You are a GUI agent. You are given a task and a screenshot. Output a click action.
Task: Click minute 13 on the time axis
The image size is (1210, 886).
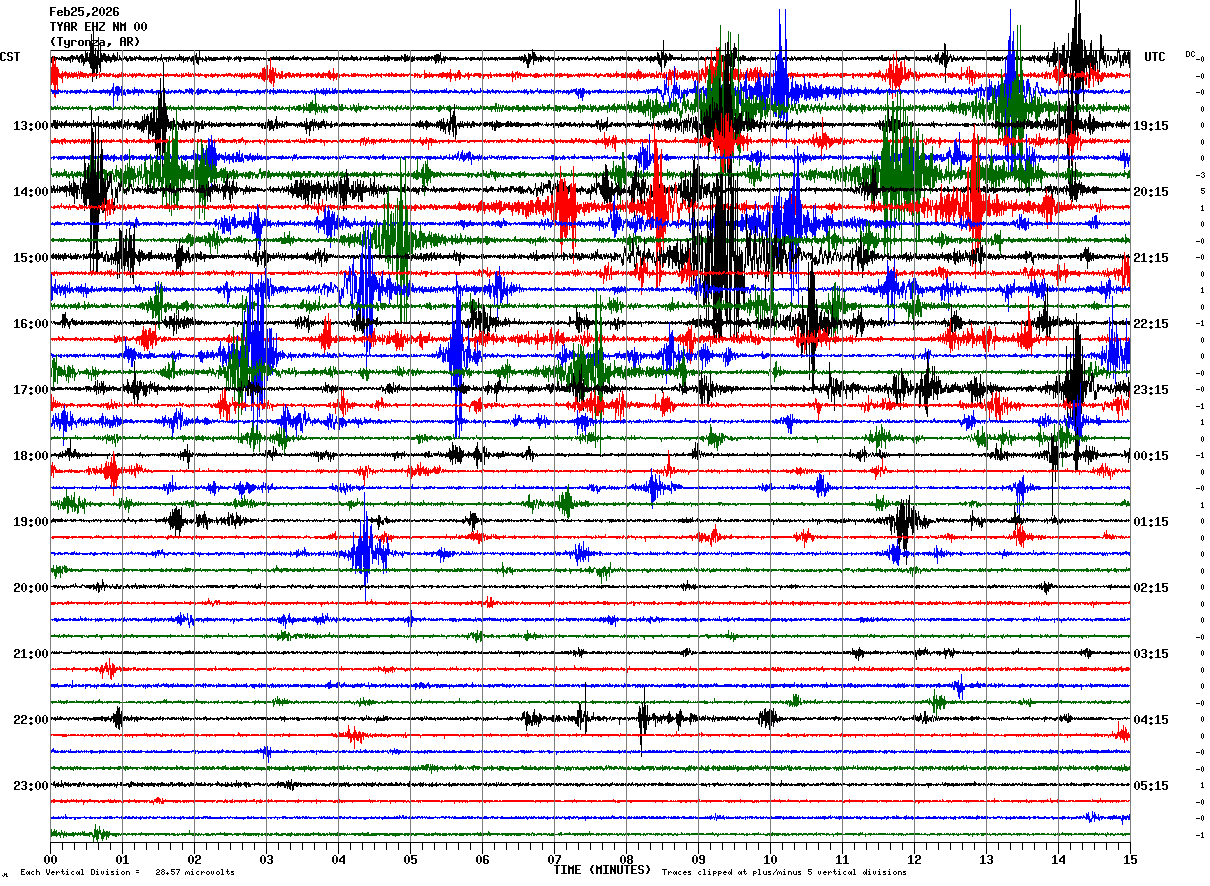pos(987,859)
